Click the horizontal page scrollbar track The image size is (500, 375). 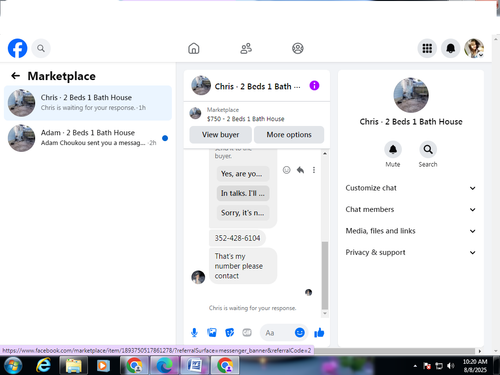coord(394,351)
